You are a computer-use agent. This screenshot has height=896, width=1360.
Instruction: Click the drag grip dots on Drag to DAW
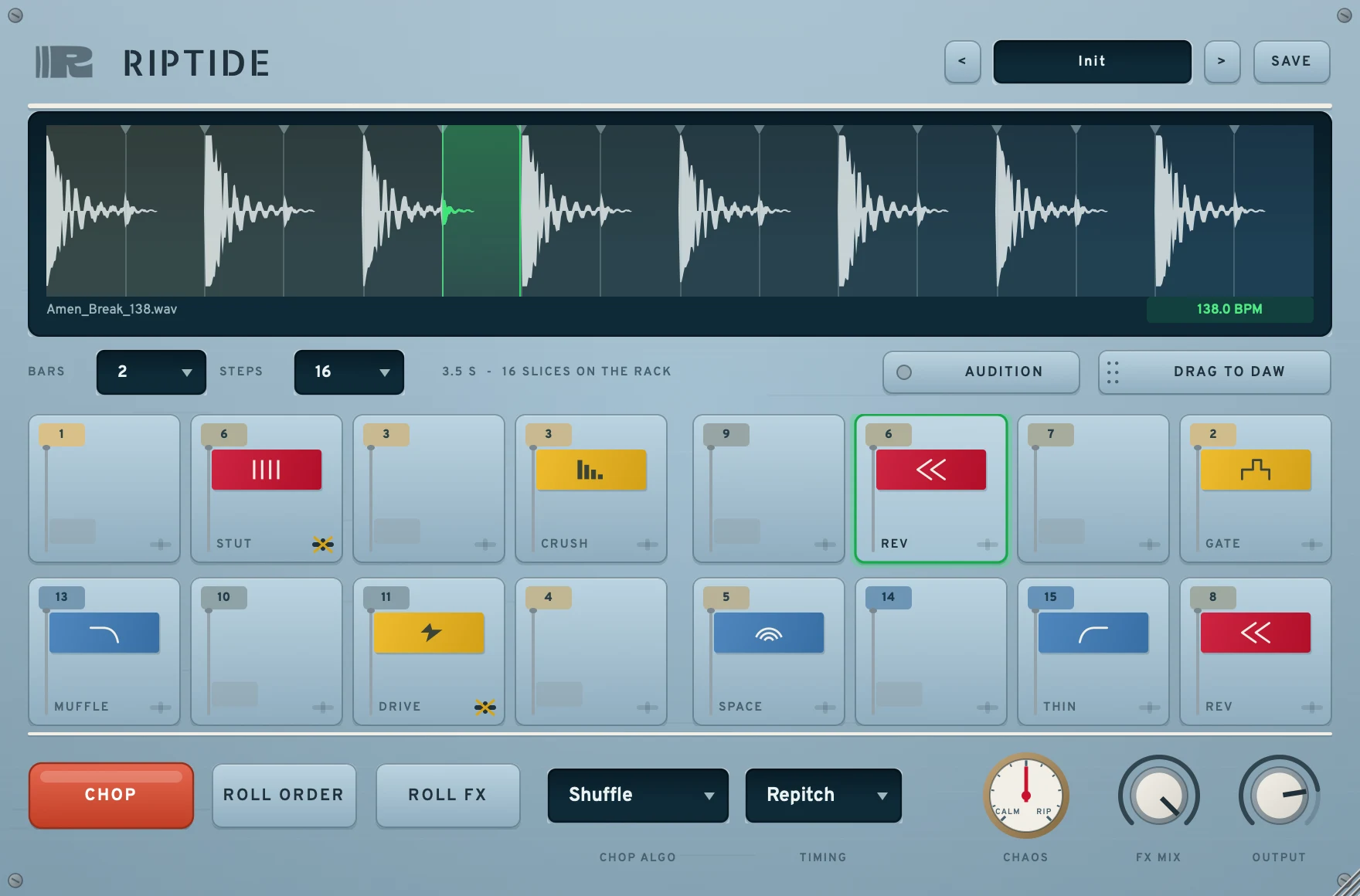tap(1113, 372)
